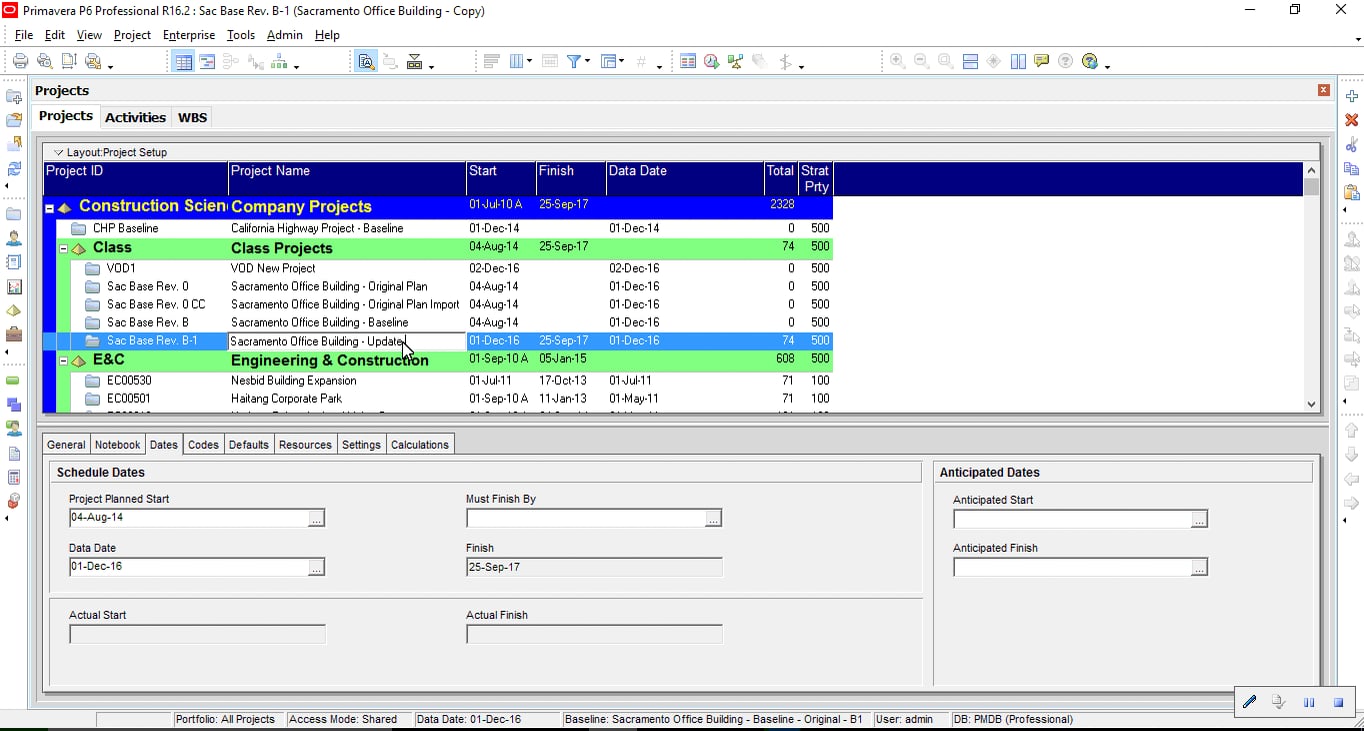
Task: Click the Filter funnel icon
Action: 574,62
